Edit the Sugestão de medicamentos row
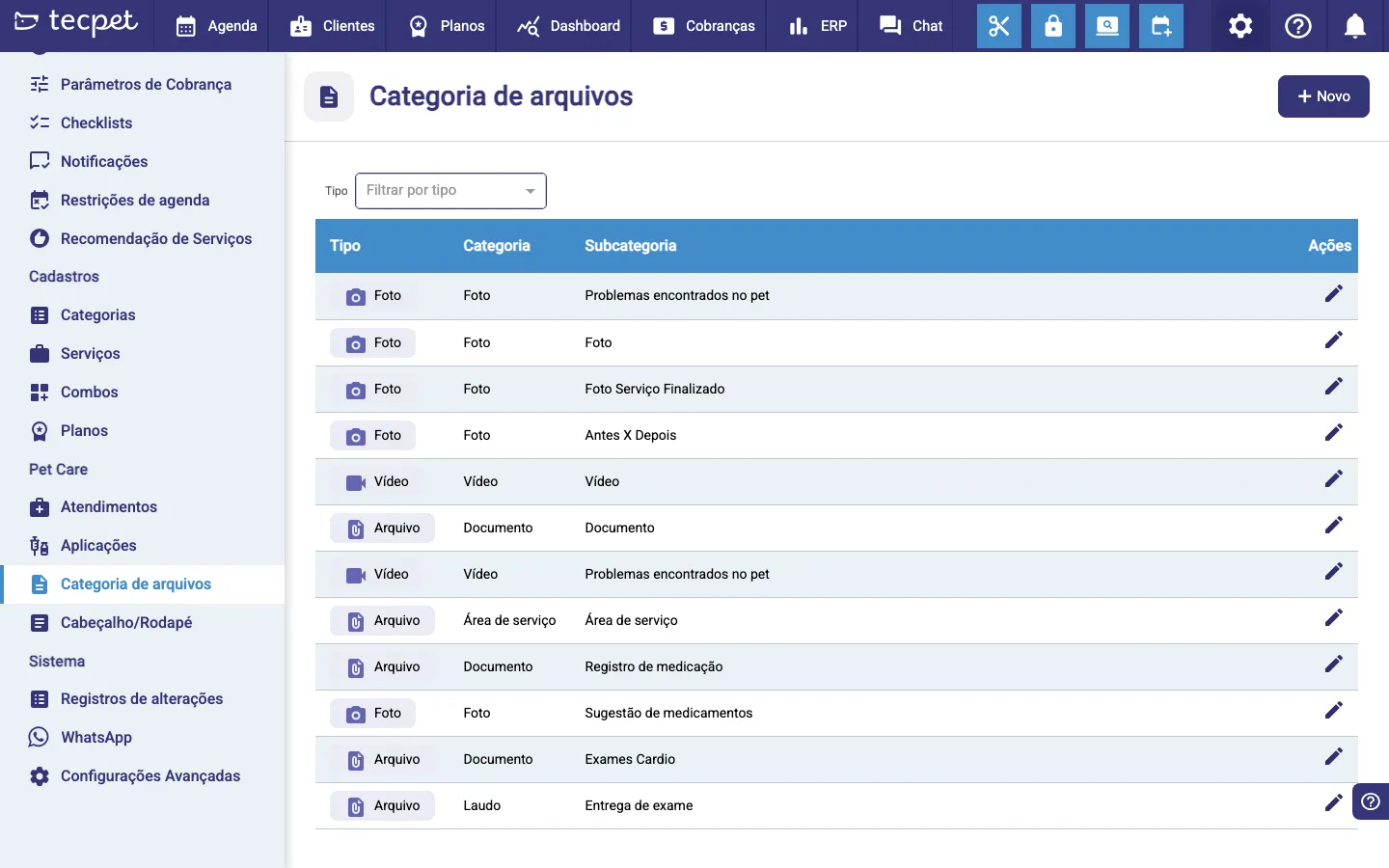The height and width of the screenshot is (868, 1389). click(1334, 711)
